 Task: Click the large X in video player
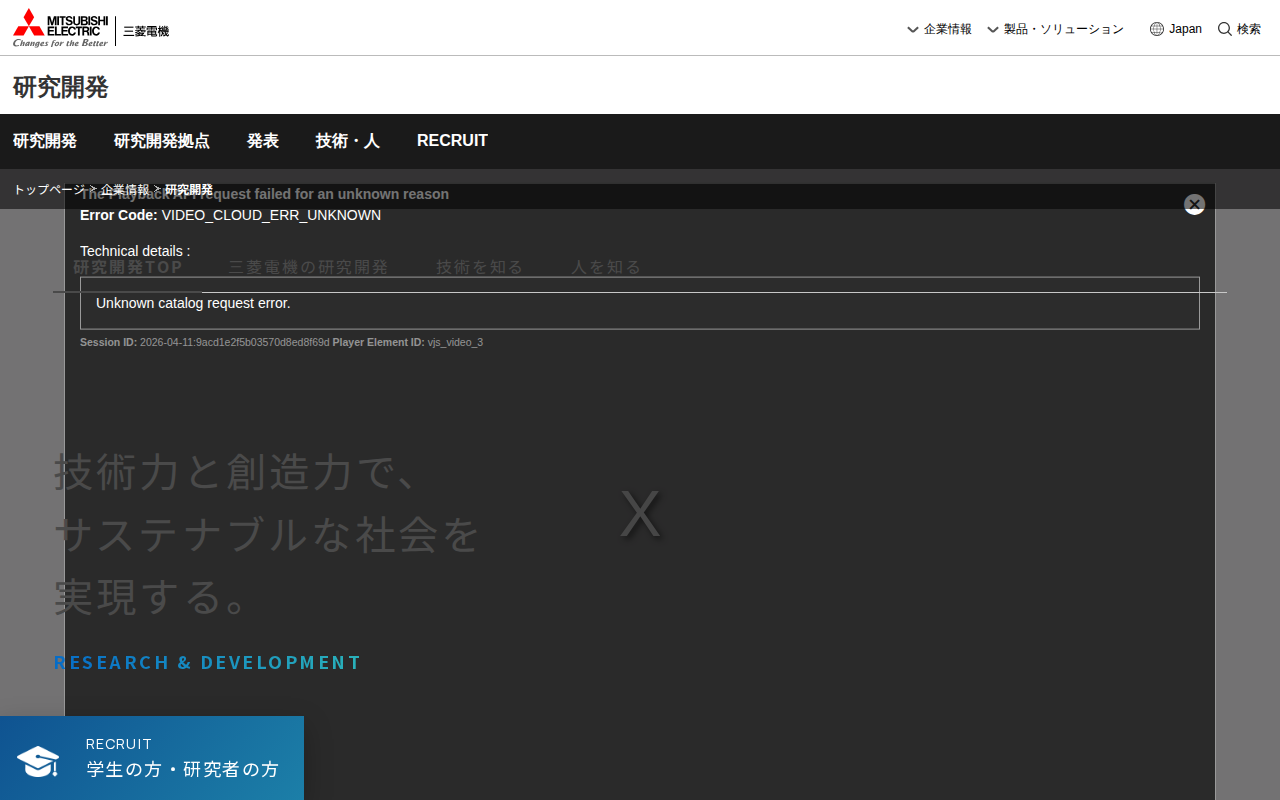640,514
